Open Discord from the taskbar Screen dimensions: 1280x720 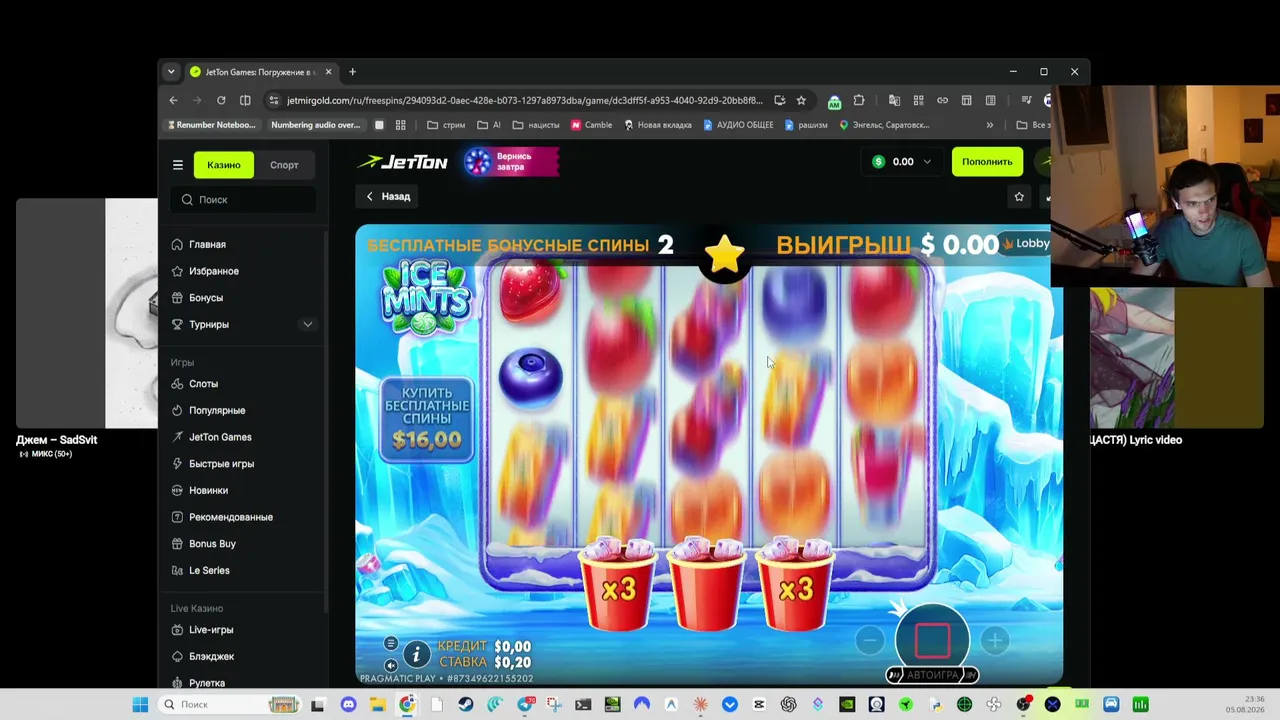(x=348, y=705)
